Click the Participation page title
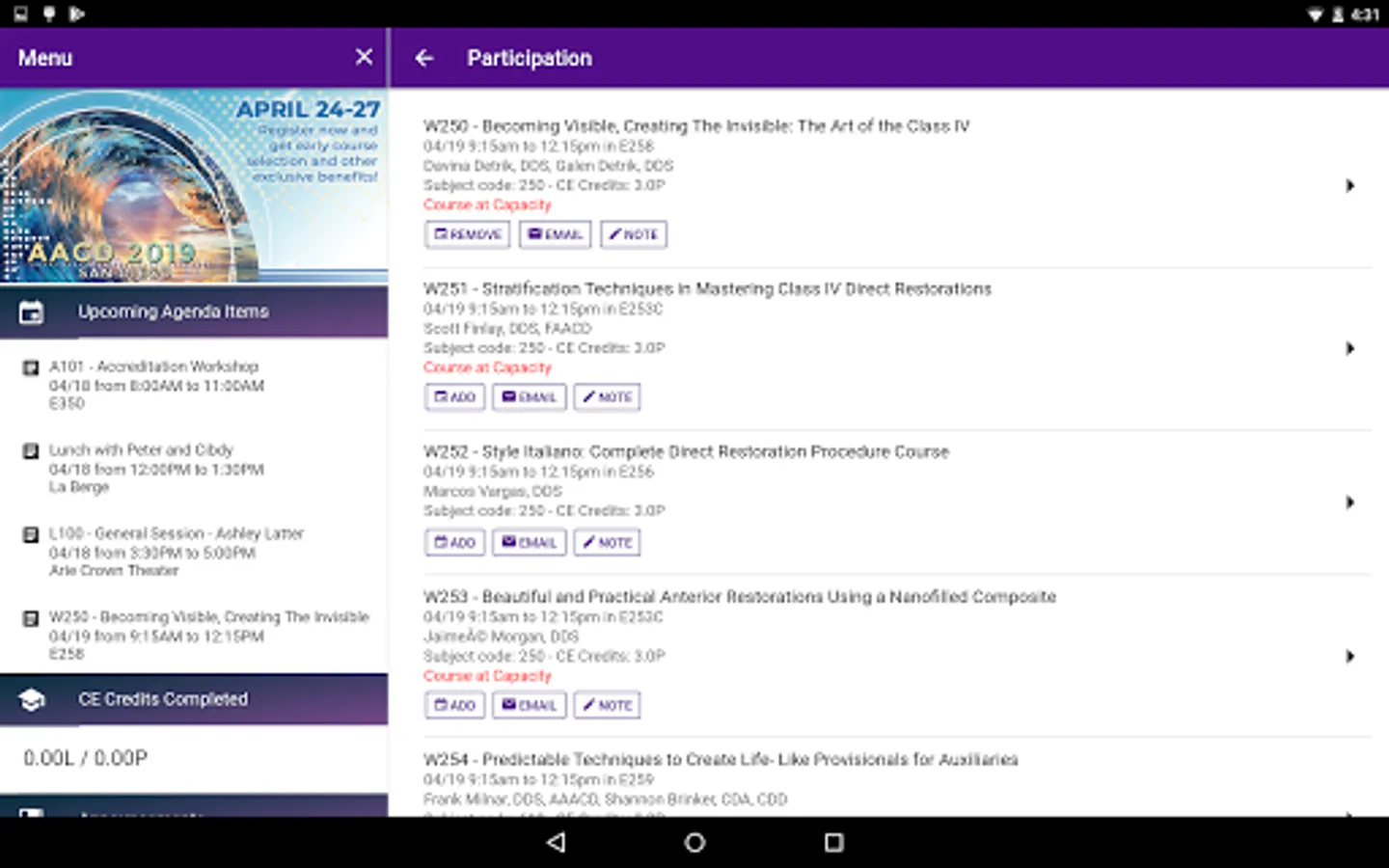This screenshot has width=1389, height=868. [x=530, y=58]
